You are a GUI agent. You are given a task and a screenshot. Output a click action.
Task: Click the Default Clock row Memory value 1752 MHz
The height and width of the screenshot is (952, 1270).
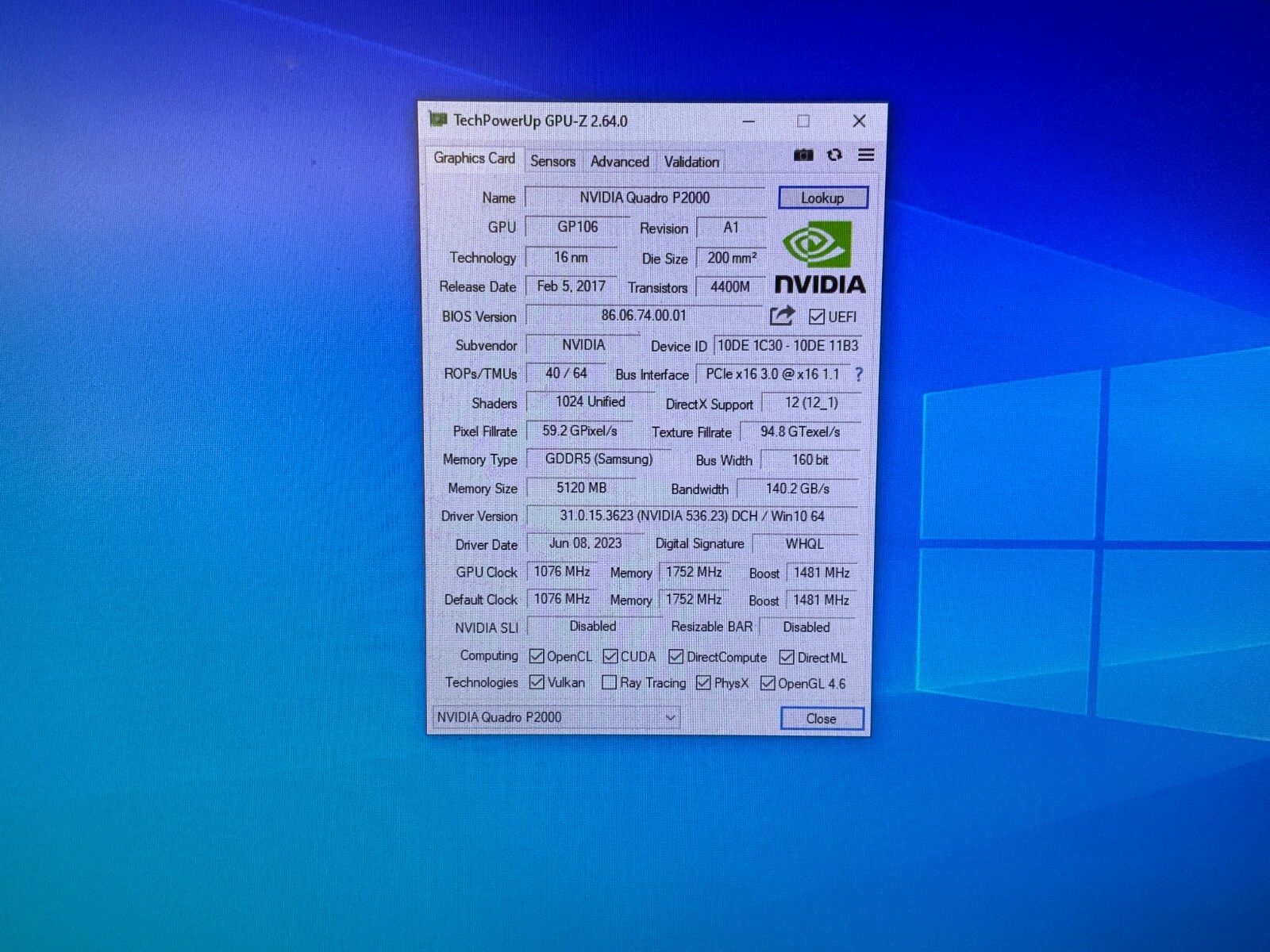click(694, 600)
